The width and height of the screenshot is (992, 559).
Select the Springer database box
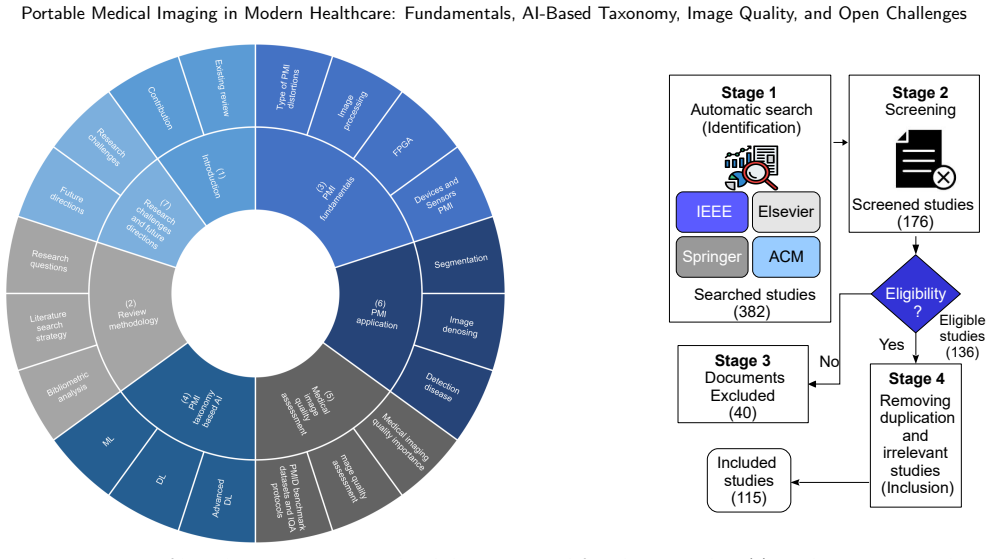coord(712,257)
